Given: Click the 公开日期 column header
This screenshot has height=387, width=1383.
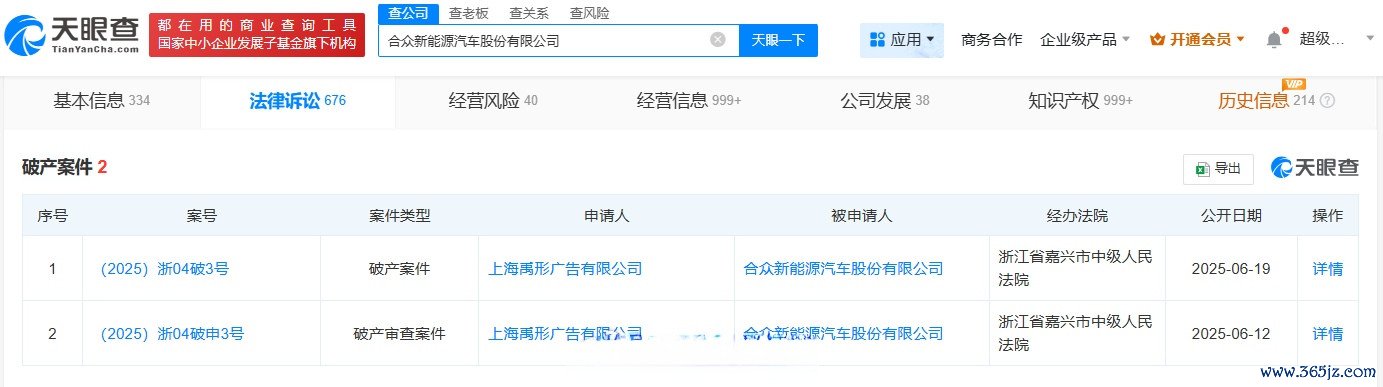Looking at the screenshot, I should point(1231,215).
